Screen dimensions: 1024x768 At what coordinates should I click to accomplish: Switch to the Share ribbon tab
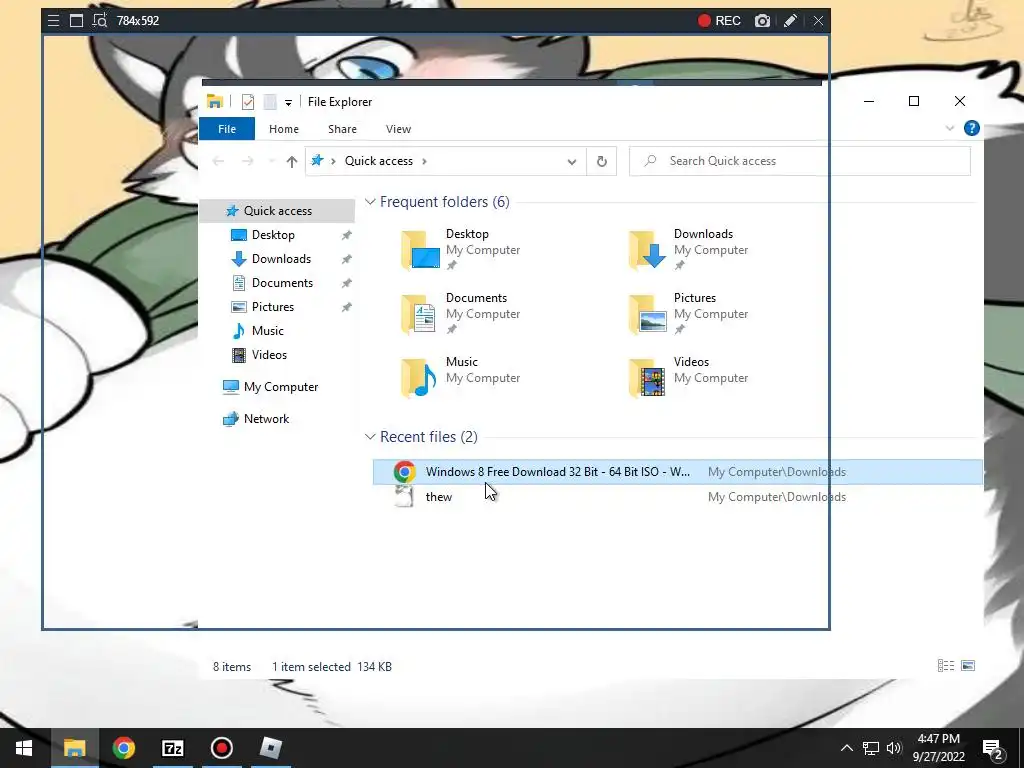tap(342, 129)
